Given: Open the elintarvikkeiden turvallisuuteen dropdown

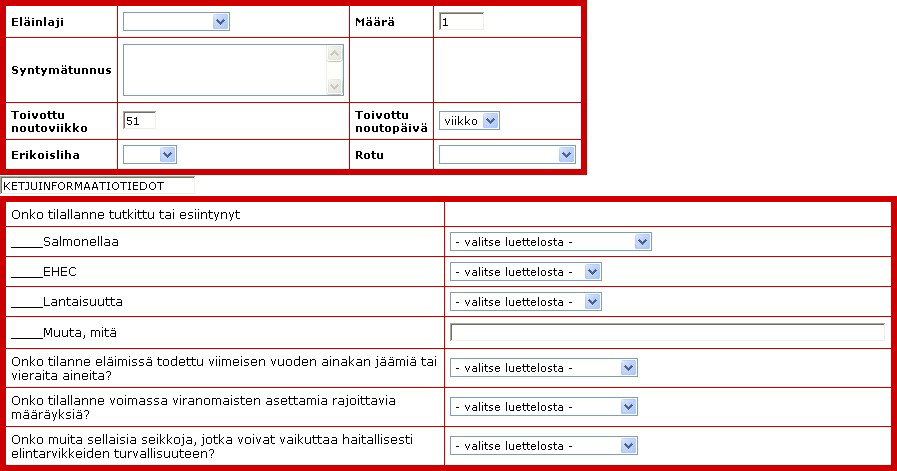Looking at the screenshot, I should coord(543,446).
